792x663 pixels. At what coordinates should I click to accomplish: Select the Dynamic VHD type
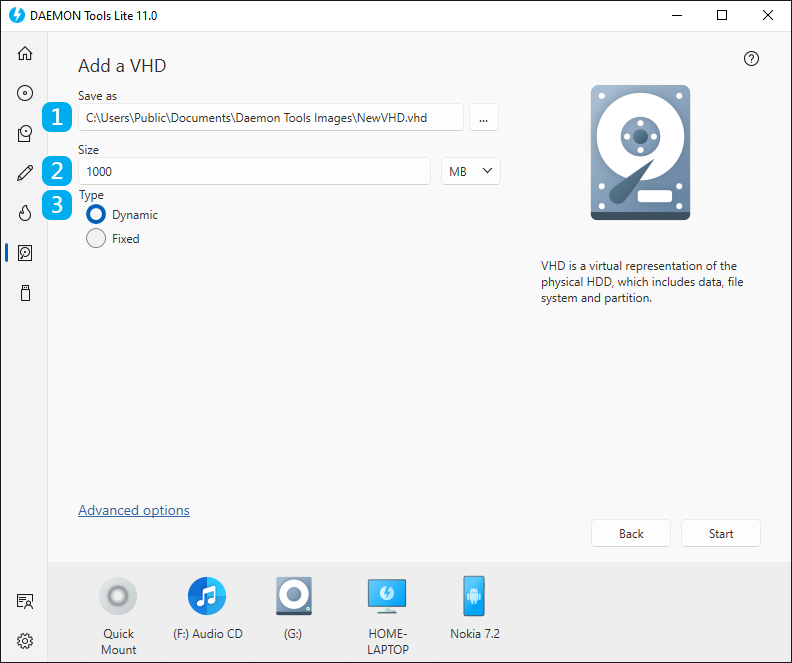(96, 215)
